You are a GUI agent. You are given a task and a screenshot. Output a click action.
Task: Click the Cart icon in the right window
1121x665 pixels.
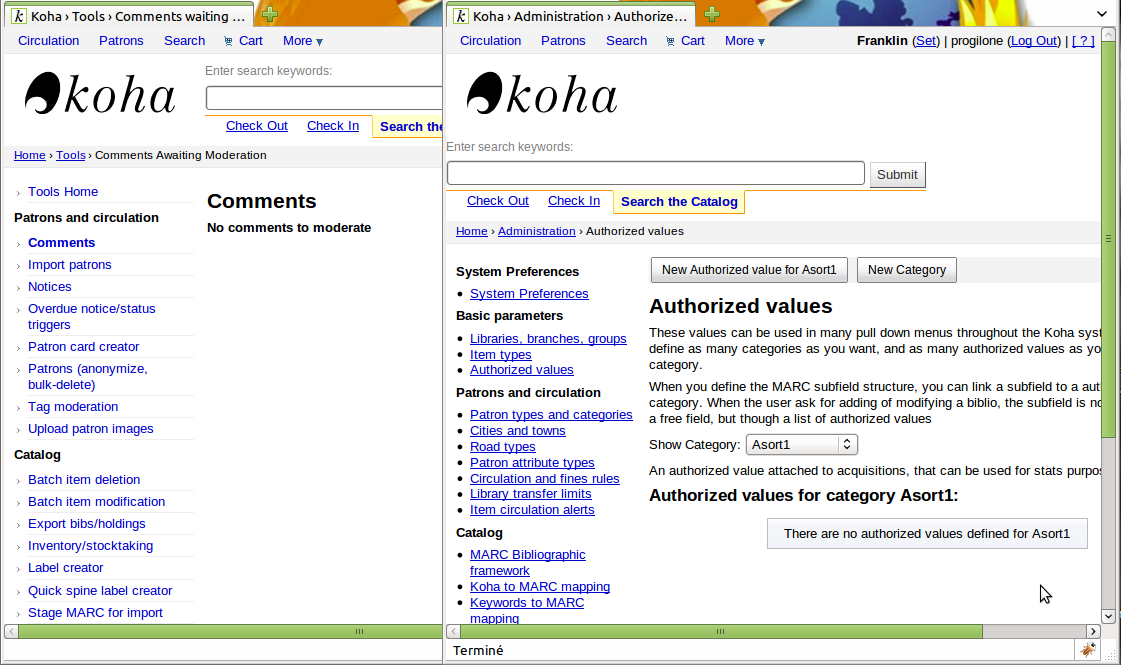pos(671,41)
